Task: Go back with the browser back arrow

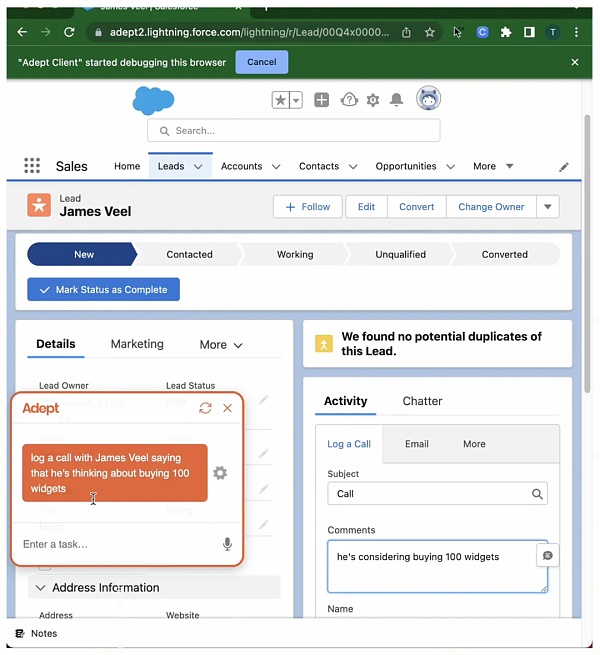Action: [x=22, y=32]
